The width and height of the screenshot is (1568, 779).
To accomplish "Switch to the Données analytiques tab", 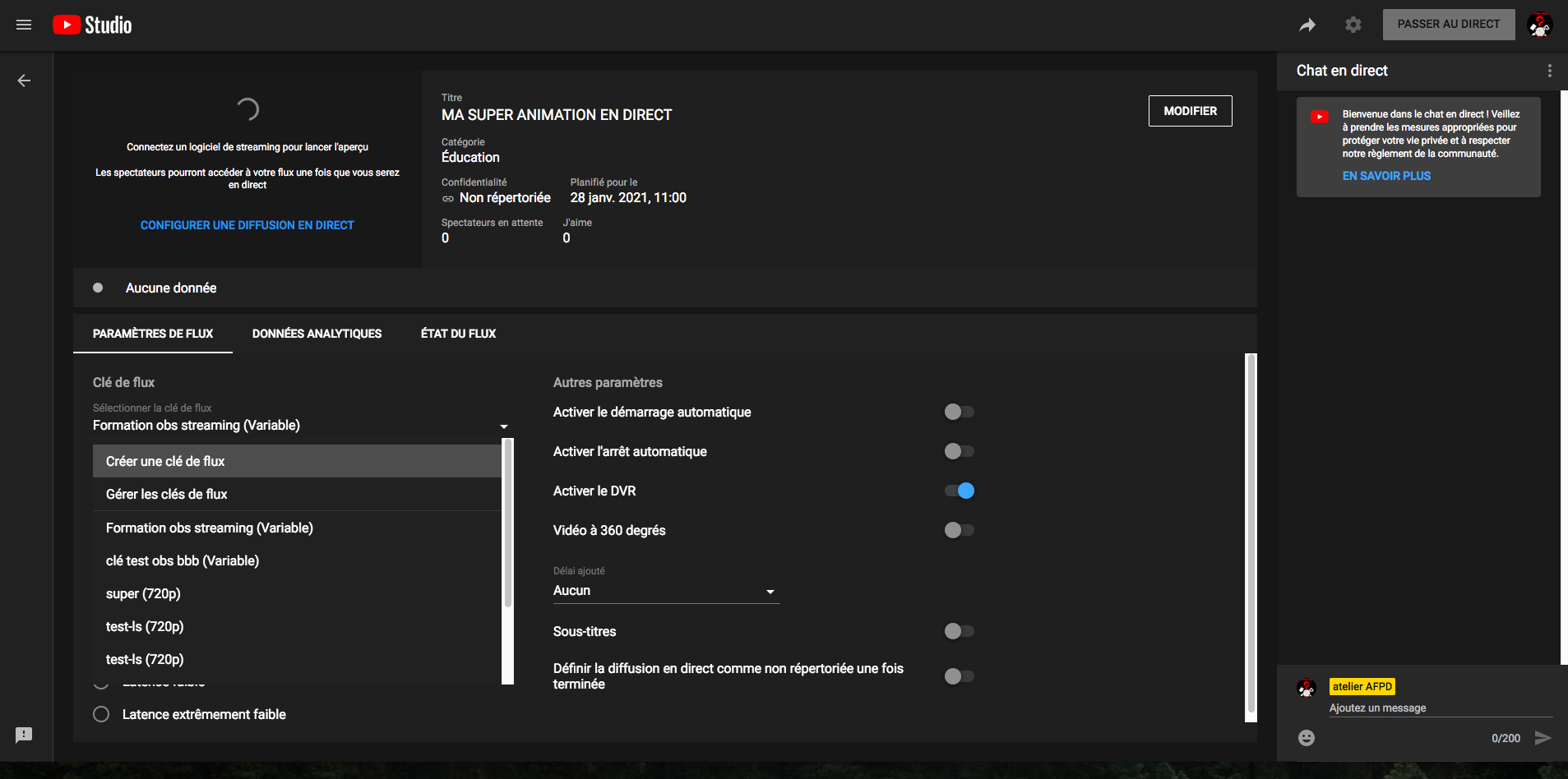I will tap(317, 334).
